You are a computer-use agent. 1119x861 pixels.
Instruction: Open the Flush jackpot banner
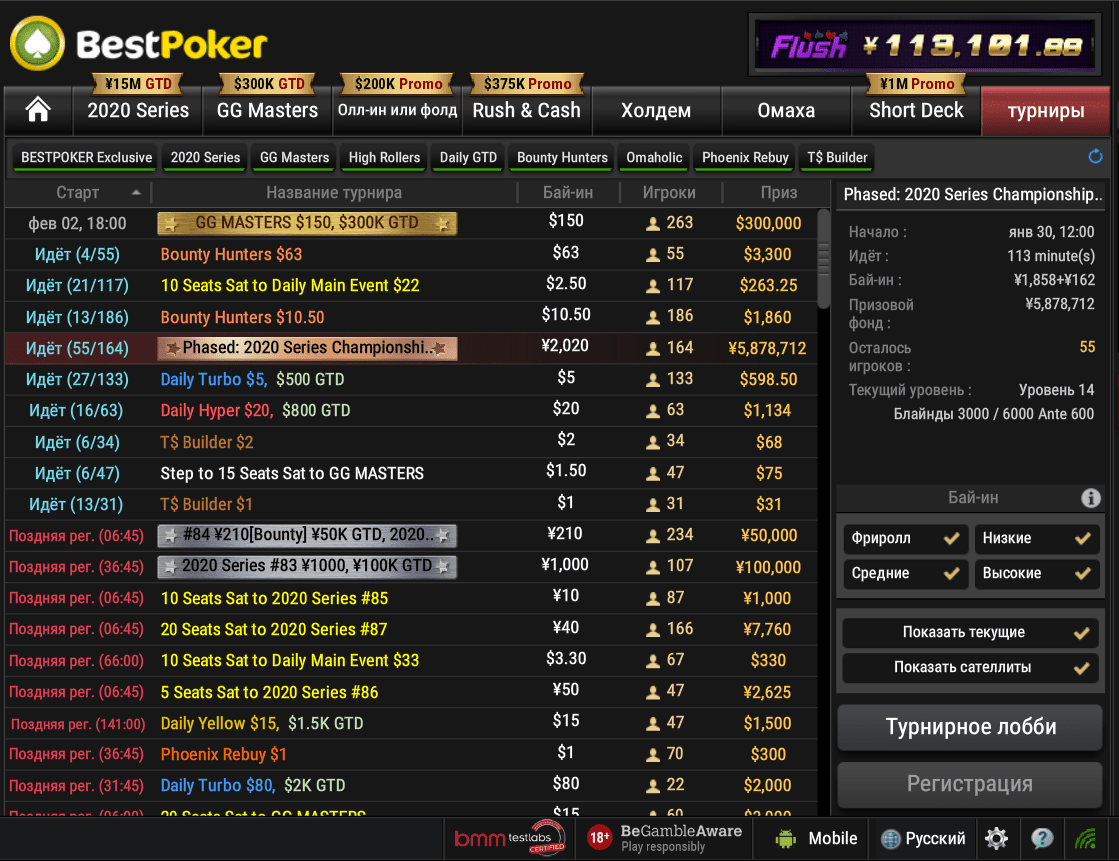[x=925, y=45]
